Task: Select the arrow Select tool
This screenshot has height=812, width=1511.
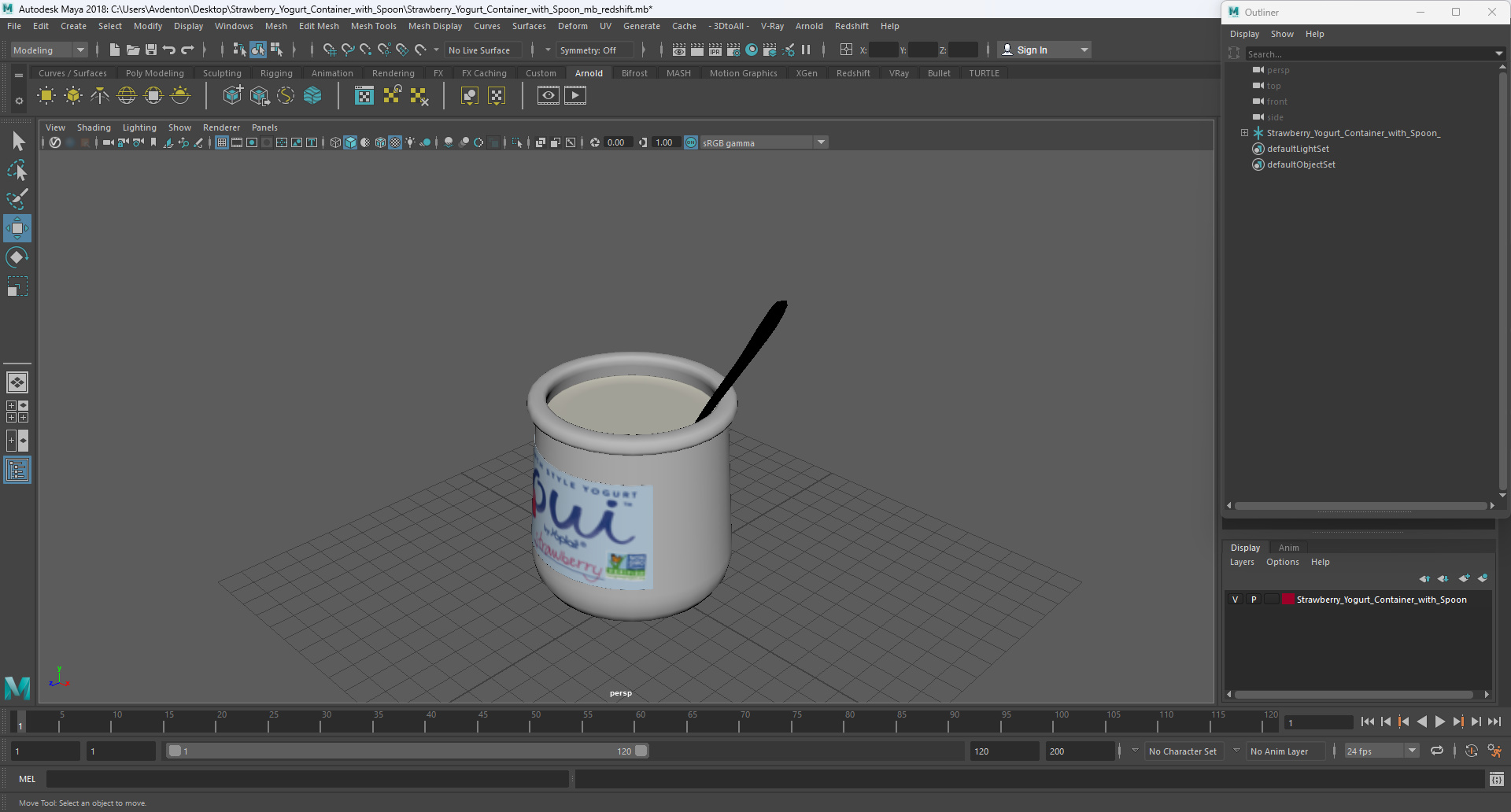Action: coord(17,142)
